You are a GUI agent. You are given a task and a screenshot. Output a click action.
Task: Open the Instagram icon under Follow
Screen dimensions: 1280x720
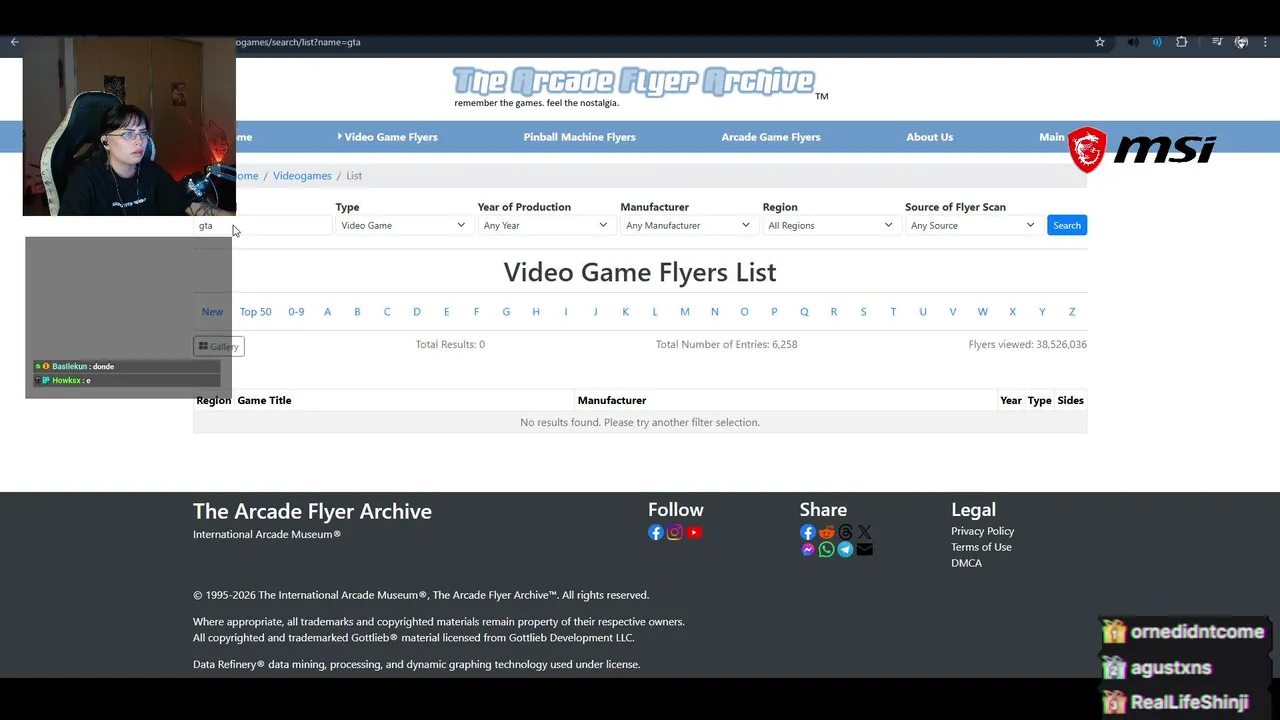pyautogui.click(x=675, y=532)
